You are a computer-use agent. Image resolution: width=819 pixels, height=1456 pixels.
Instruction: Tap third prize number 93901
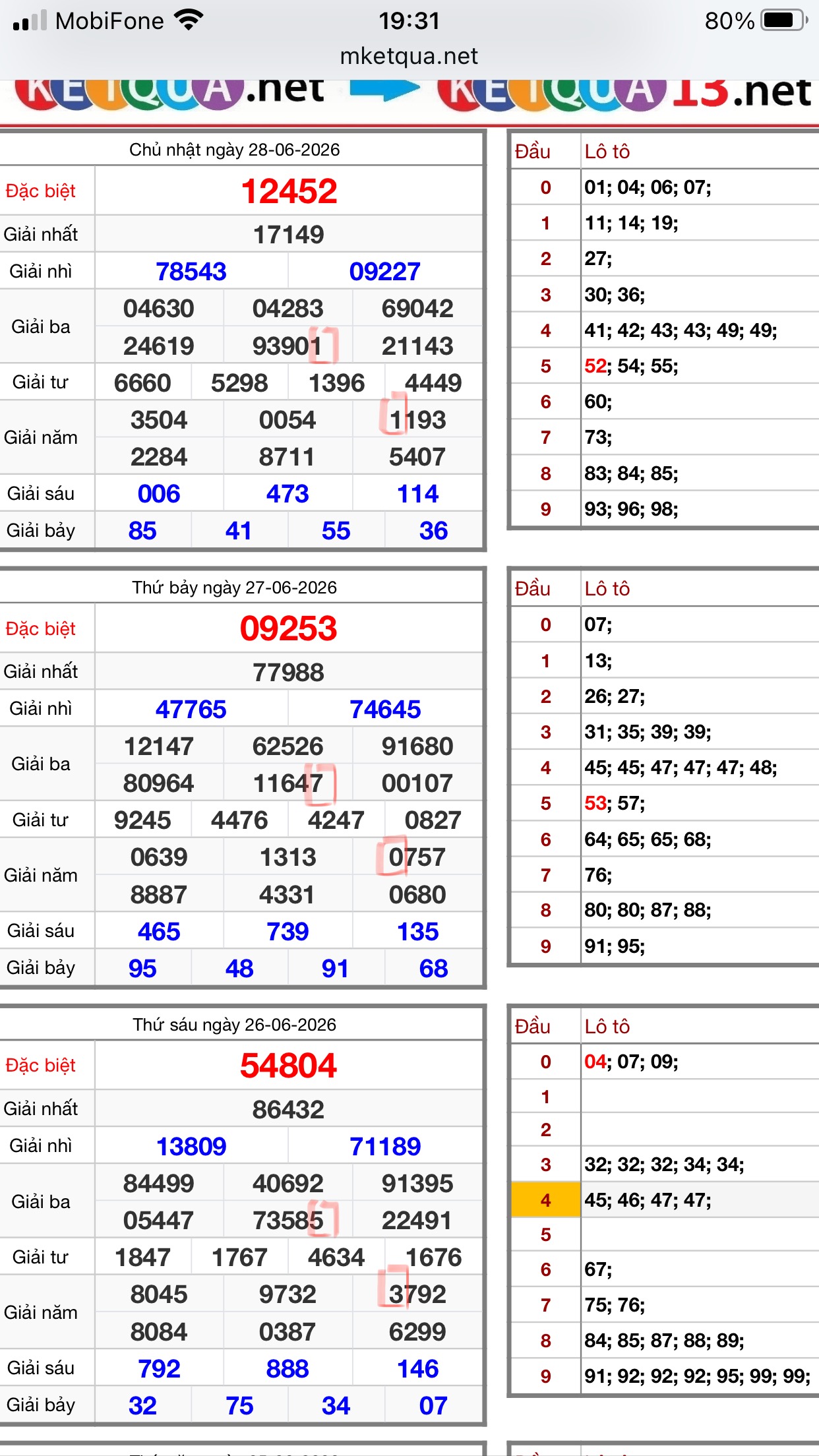tap(288, 346)
